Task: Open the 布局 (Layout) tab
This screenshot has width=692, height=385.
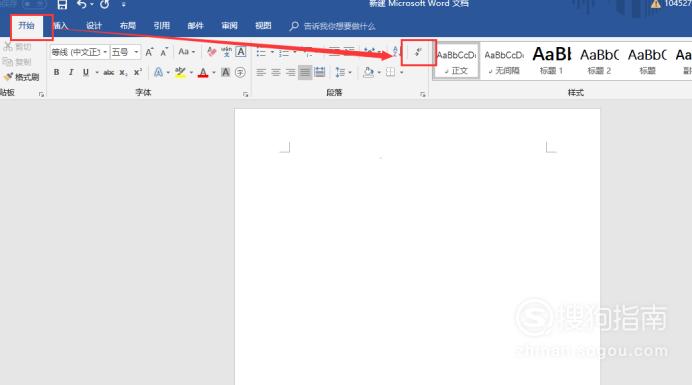Action: click(128, 26)
